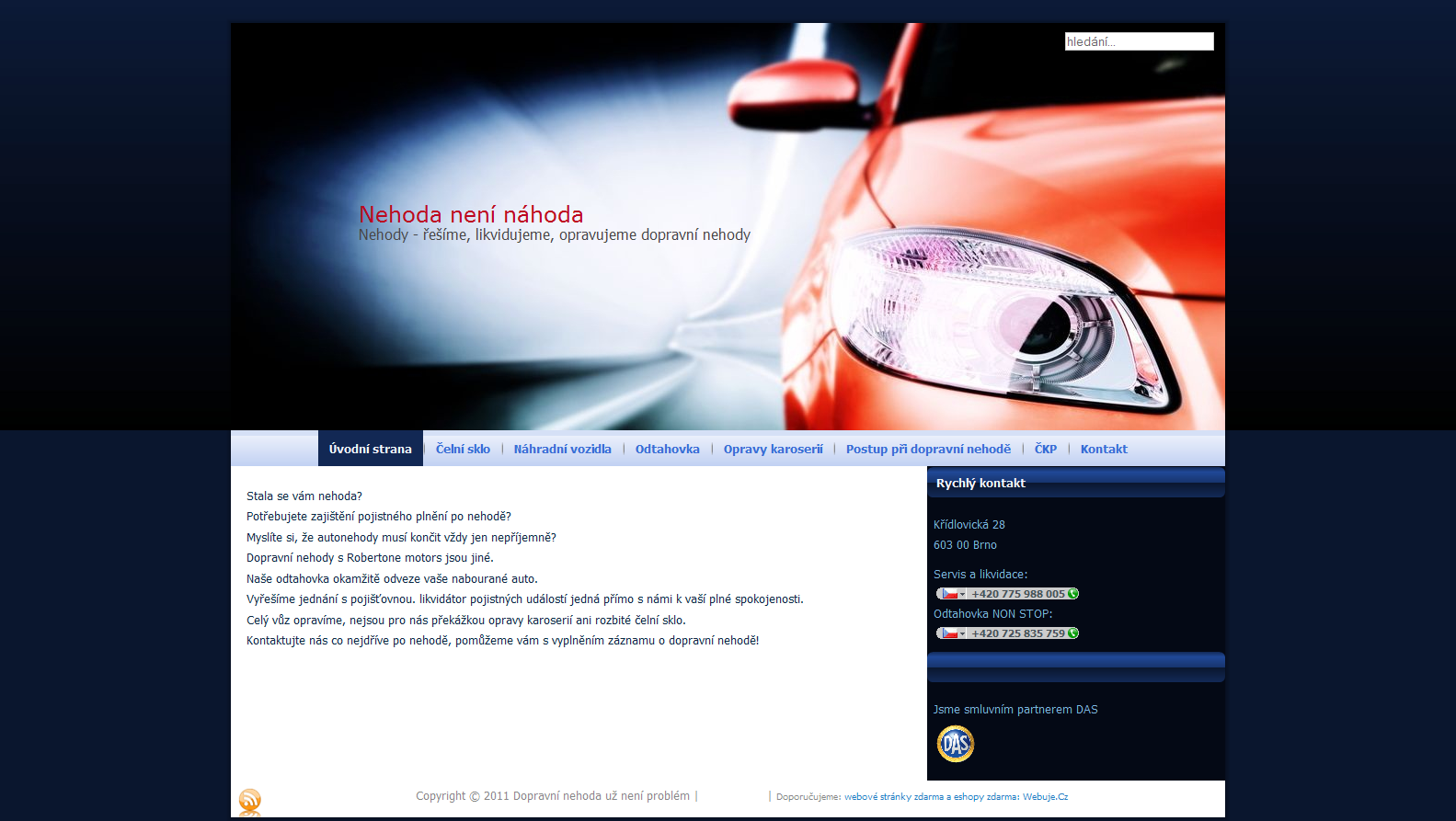Click the text 603 00 Brno
The width and height of the screenshot is (1456, 821).
pos(965,544)
